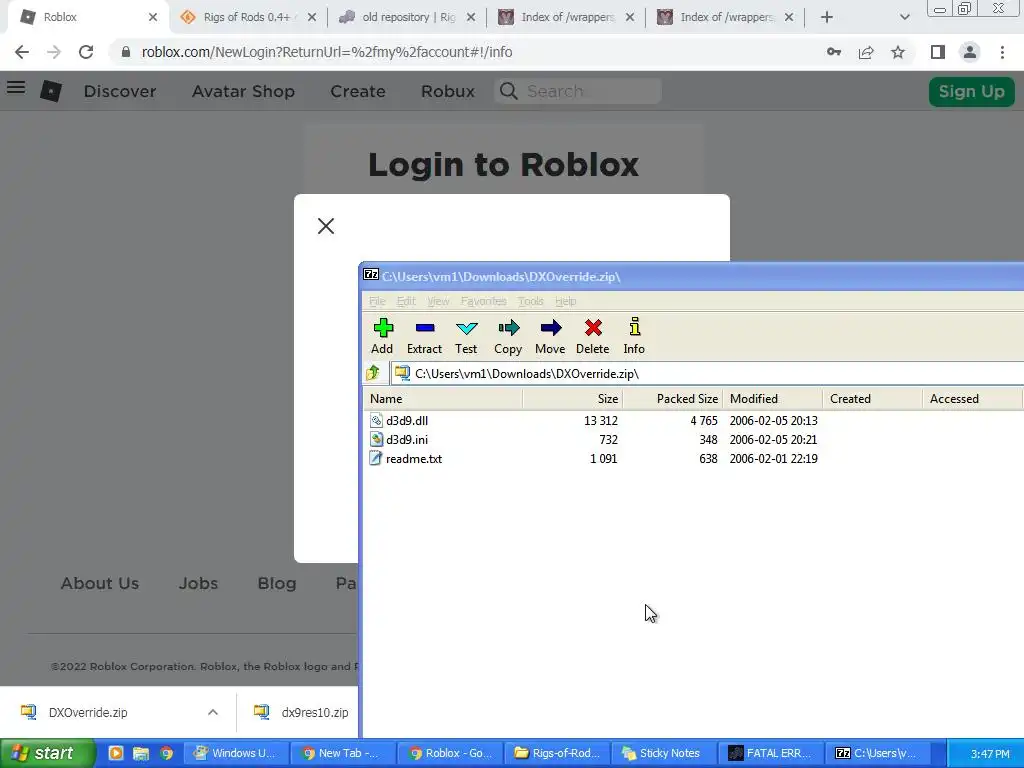Open archive Info in 7-Zip toolbar
1024x768 pixels.
[634, 336]
